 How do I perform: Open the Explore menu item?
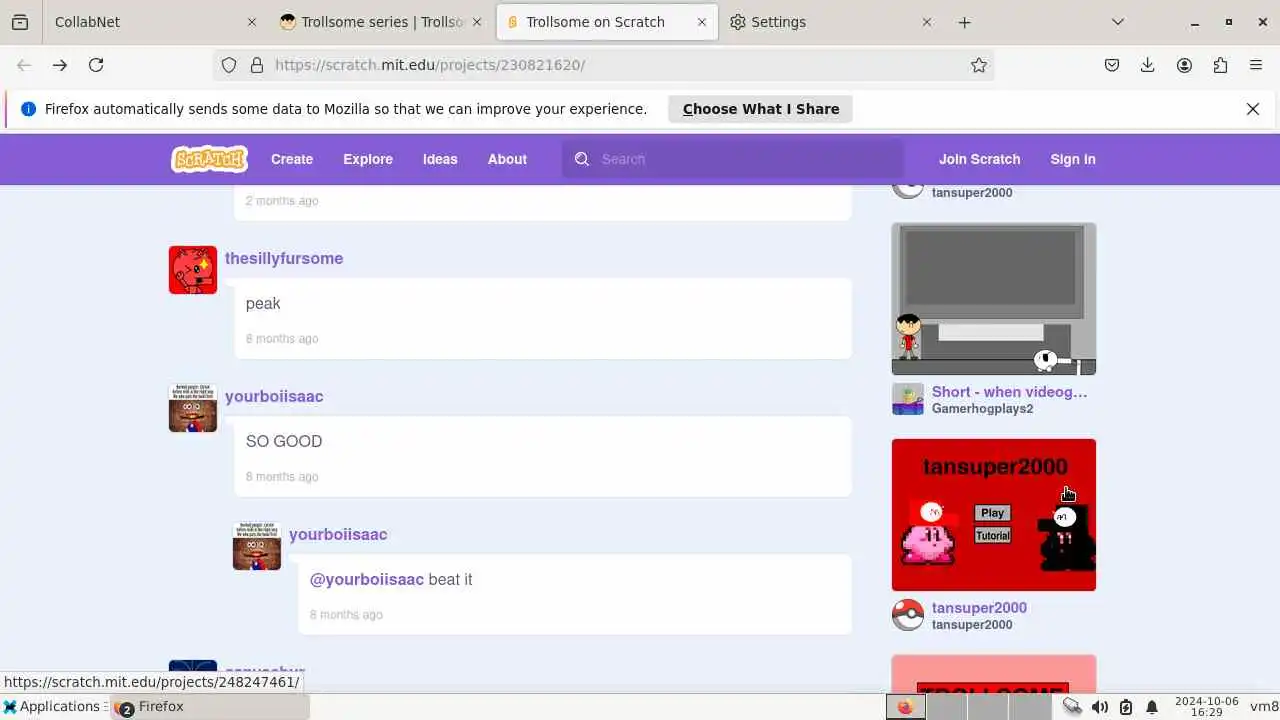tap(368, 159)
